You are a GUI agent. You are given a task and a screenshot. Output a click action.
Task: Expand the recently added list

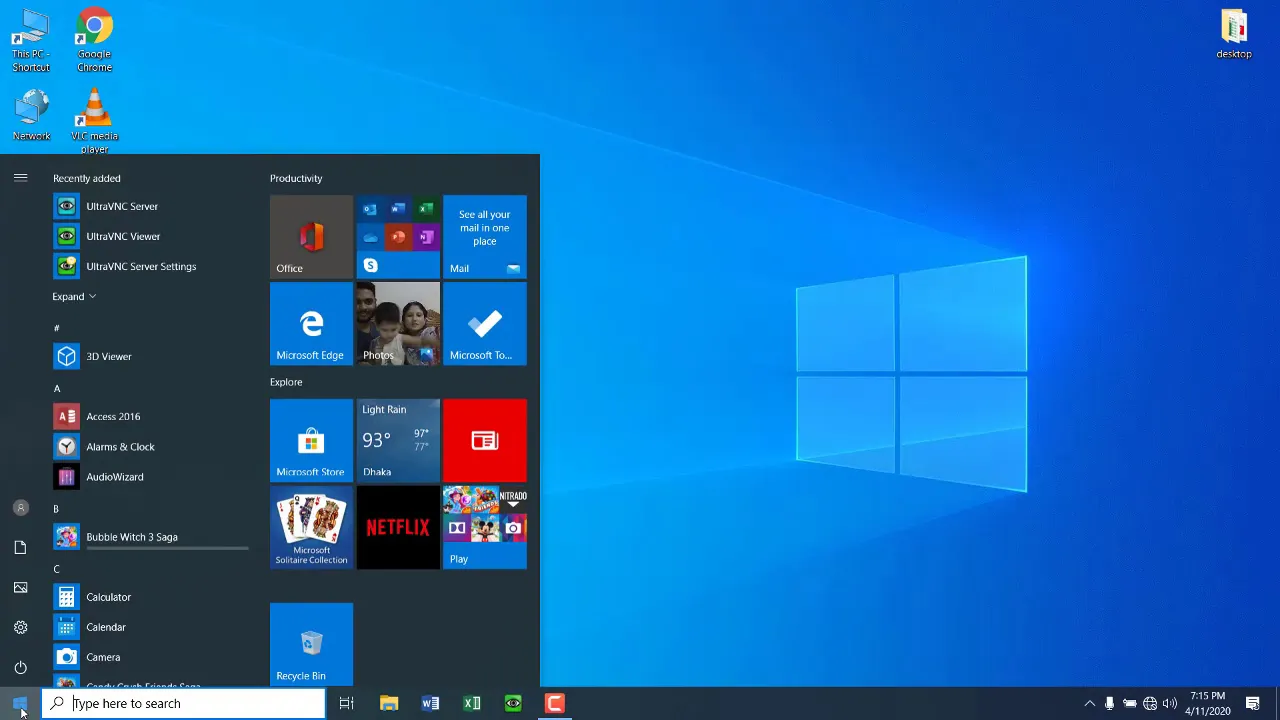(74, 296)
